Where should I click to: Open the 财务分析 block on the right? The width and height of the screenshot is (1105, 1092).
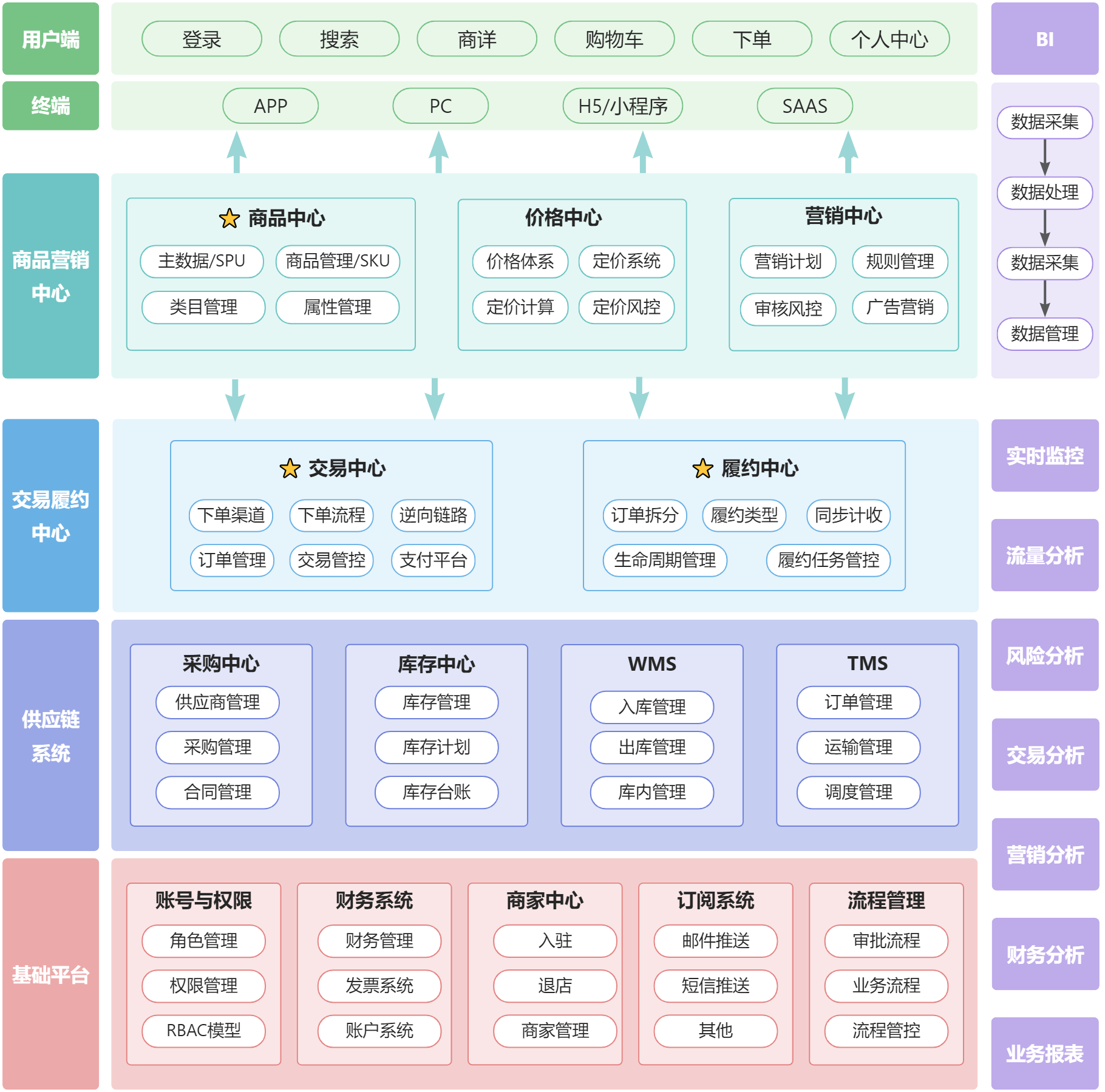(x=1044, y=954)
